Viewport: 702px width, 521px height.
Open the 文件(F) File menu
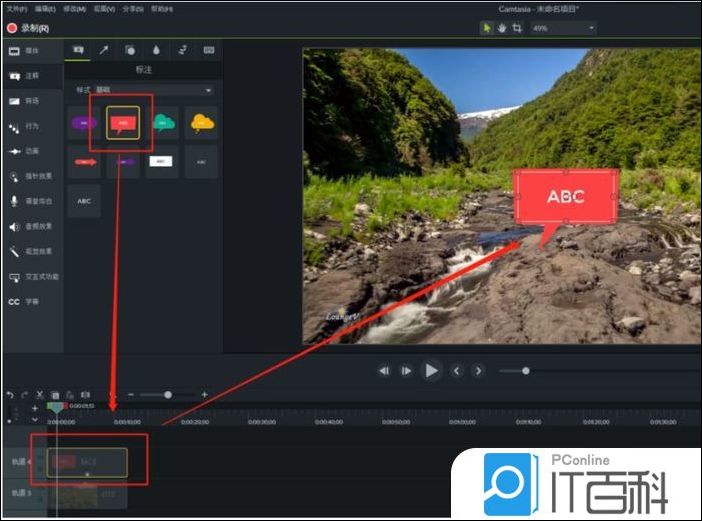17,9
